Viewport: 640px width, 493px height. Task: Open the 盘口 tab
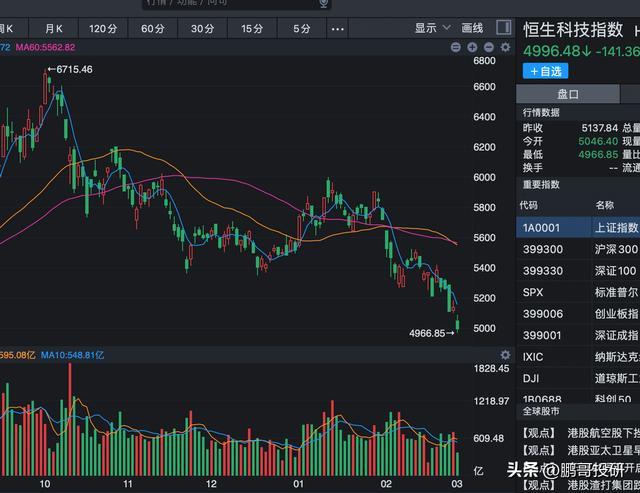click(569, 93)
